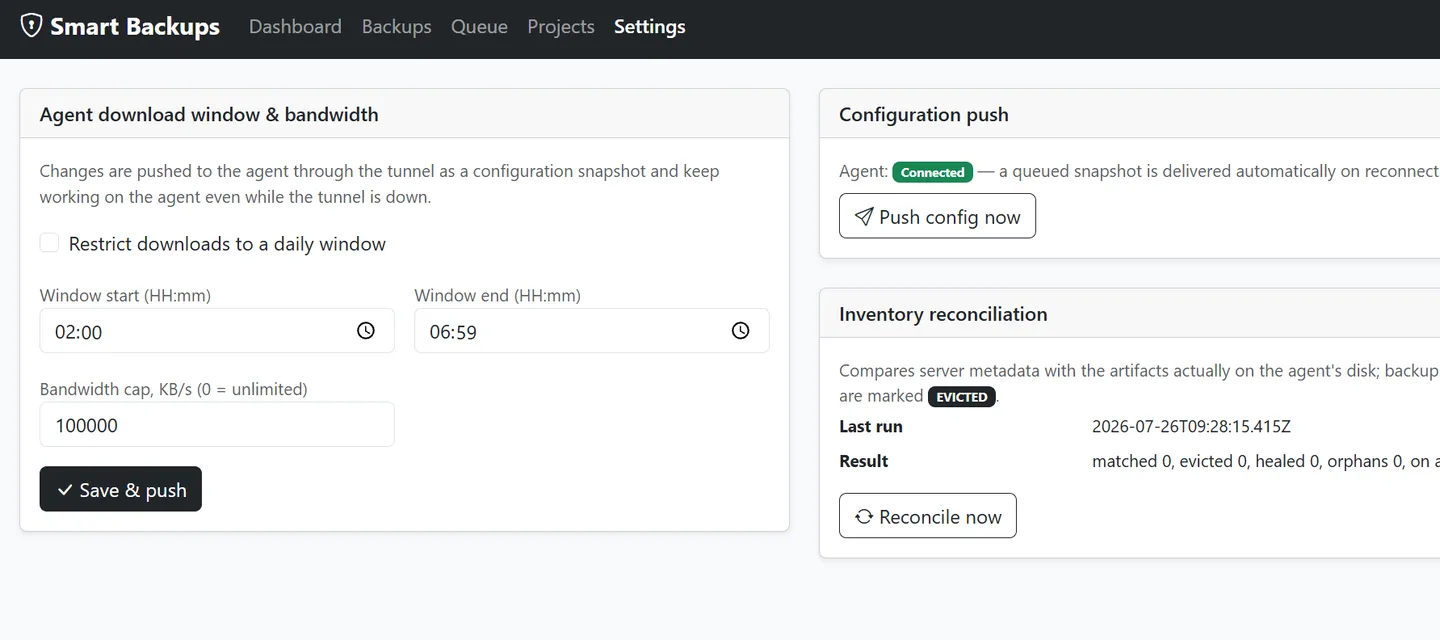Start reconciliation with Reconcile now
This screenshot has height=640, width=1440.
click(x=928, y=516)
